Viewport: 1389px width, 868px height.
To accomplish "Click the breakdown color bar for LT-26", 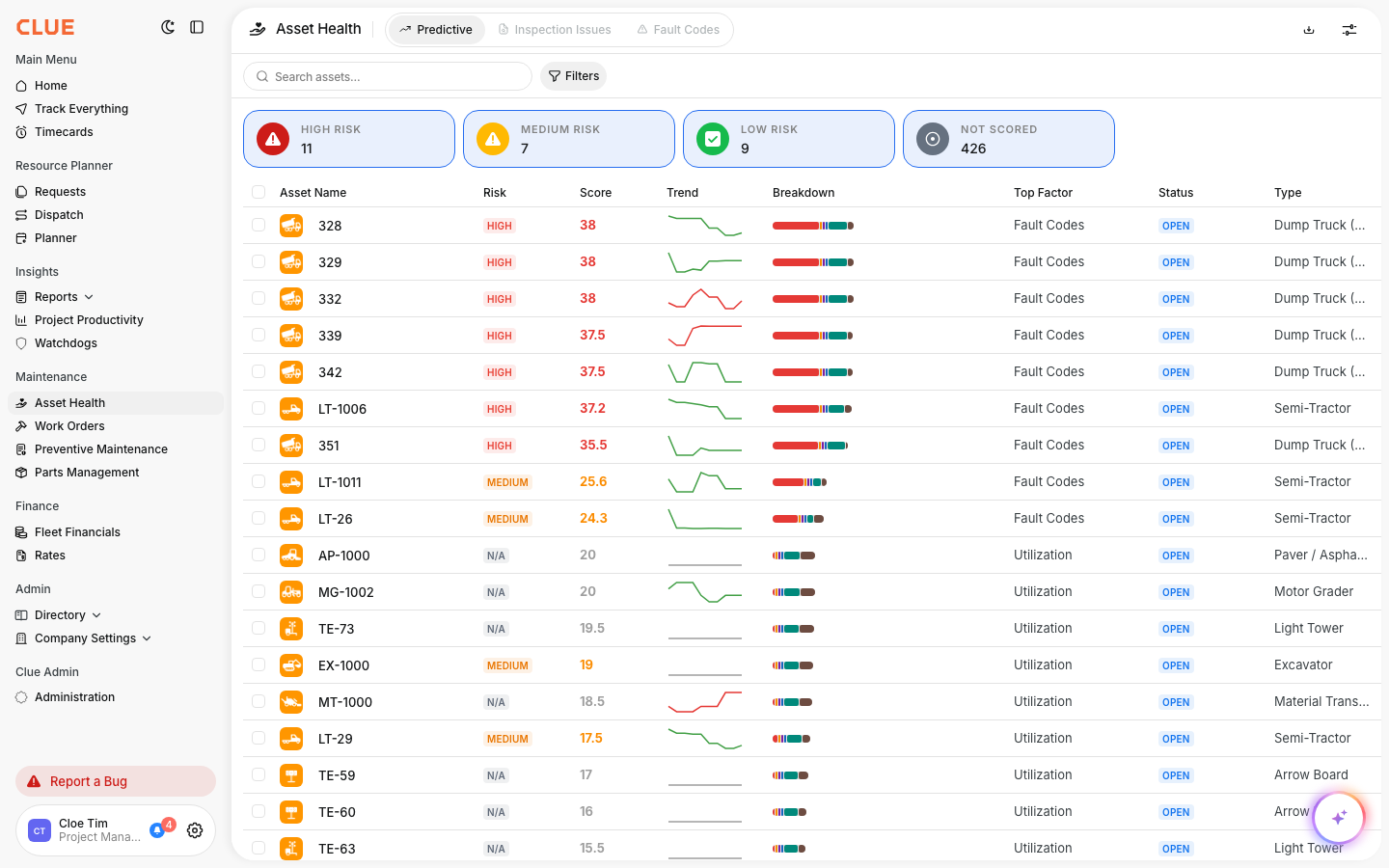I will (798, 519).
